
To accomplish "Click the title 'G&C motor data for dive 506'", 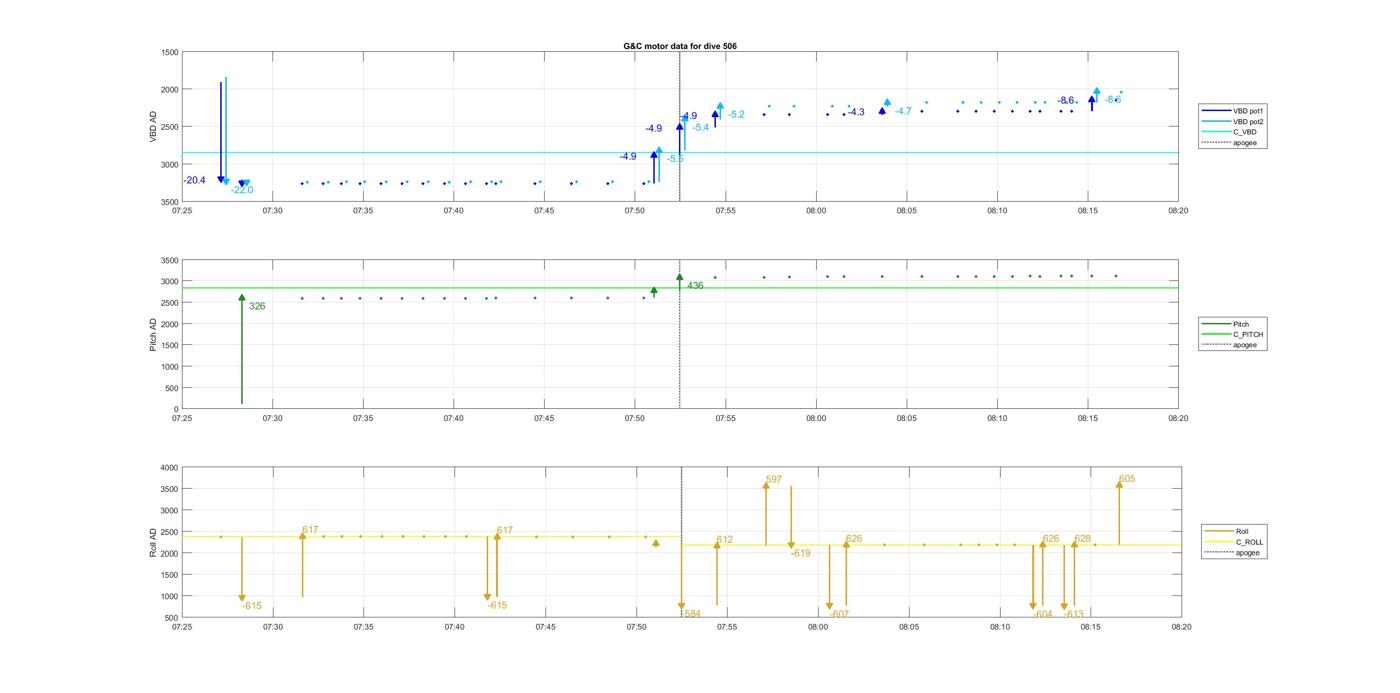I will (x=680, y=46).
